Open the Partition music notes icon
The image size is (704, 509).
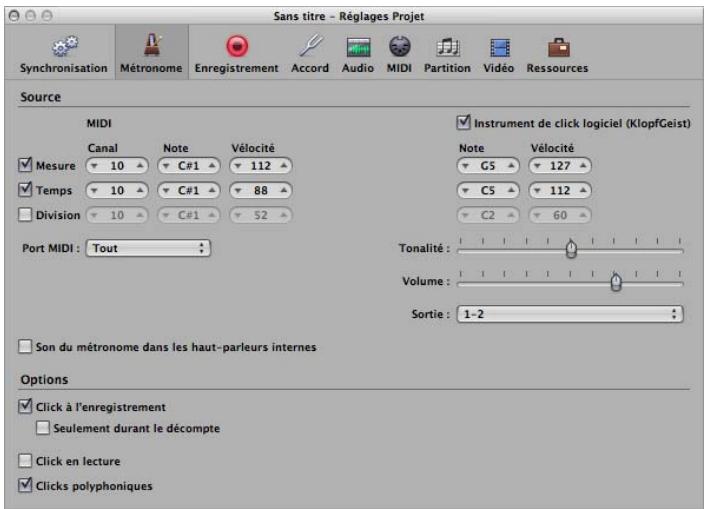[x=448, y=47]
